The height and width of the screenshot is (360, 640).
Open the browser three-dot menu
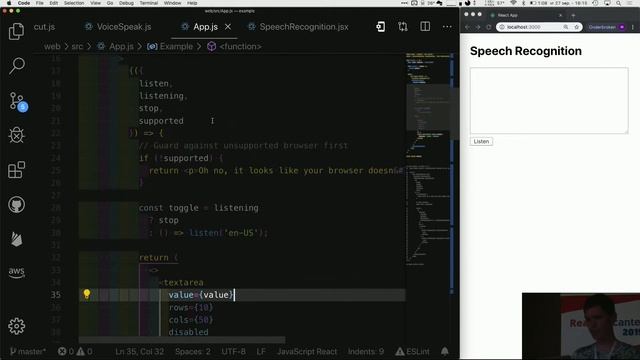[x=633, y=27]
